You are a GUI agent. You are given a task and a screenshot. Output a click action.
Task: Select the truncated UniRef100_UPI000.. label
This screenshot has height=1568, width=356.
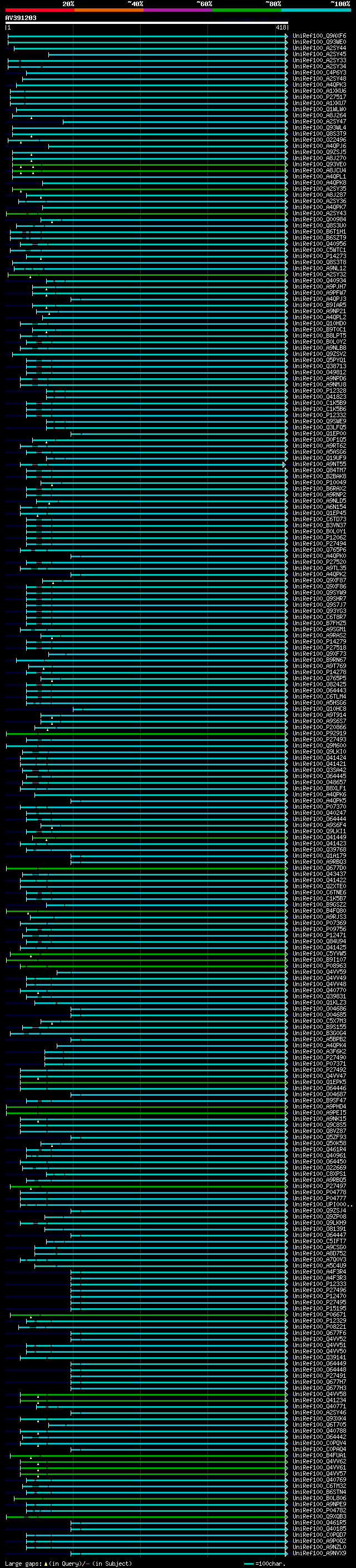tap(323, 1205)
